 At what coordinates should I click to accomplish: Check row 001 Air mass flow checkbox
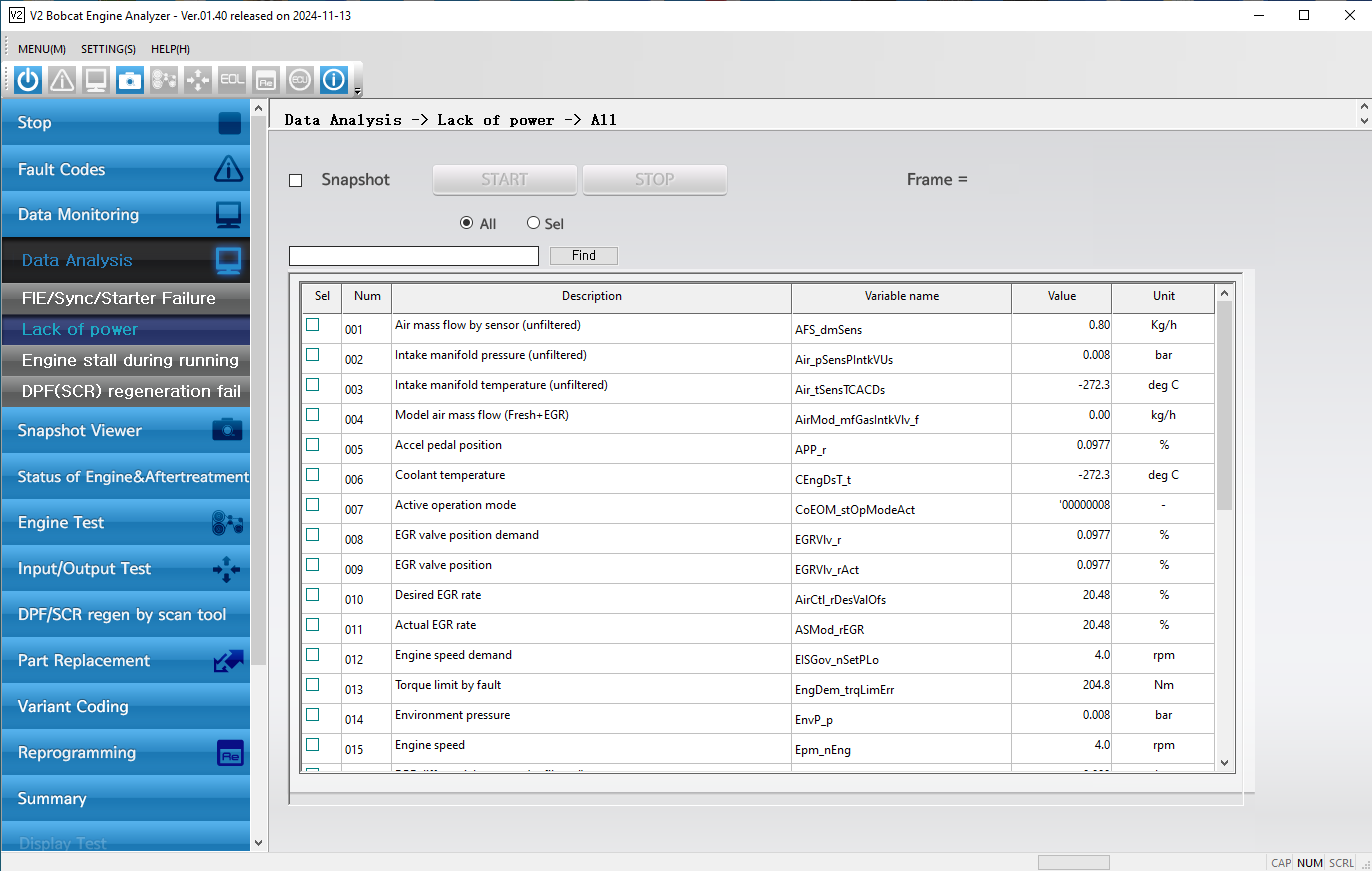pos(313,325)
